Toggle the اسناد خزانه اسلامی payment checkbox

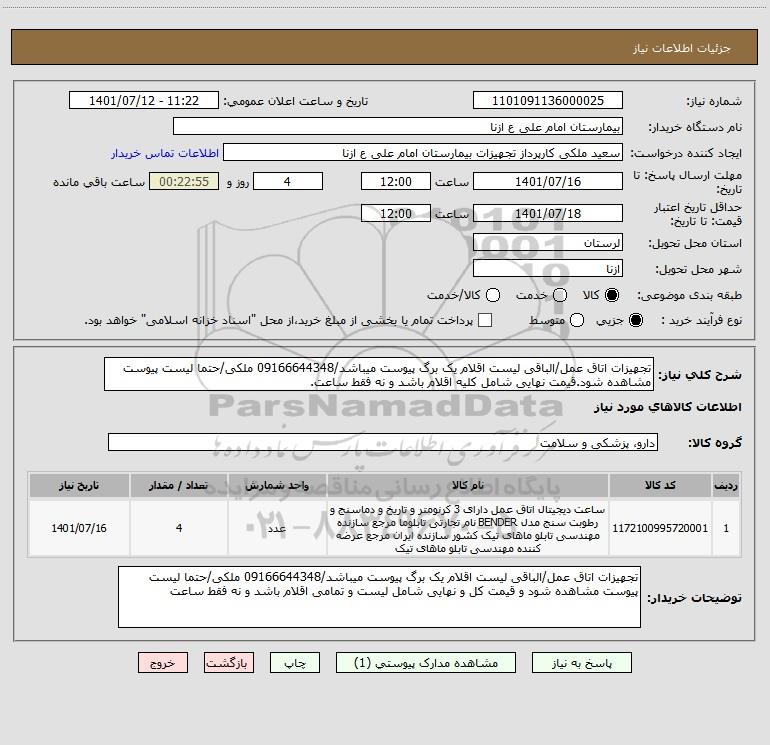click(485, 320)
